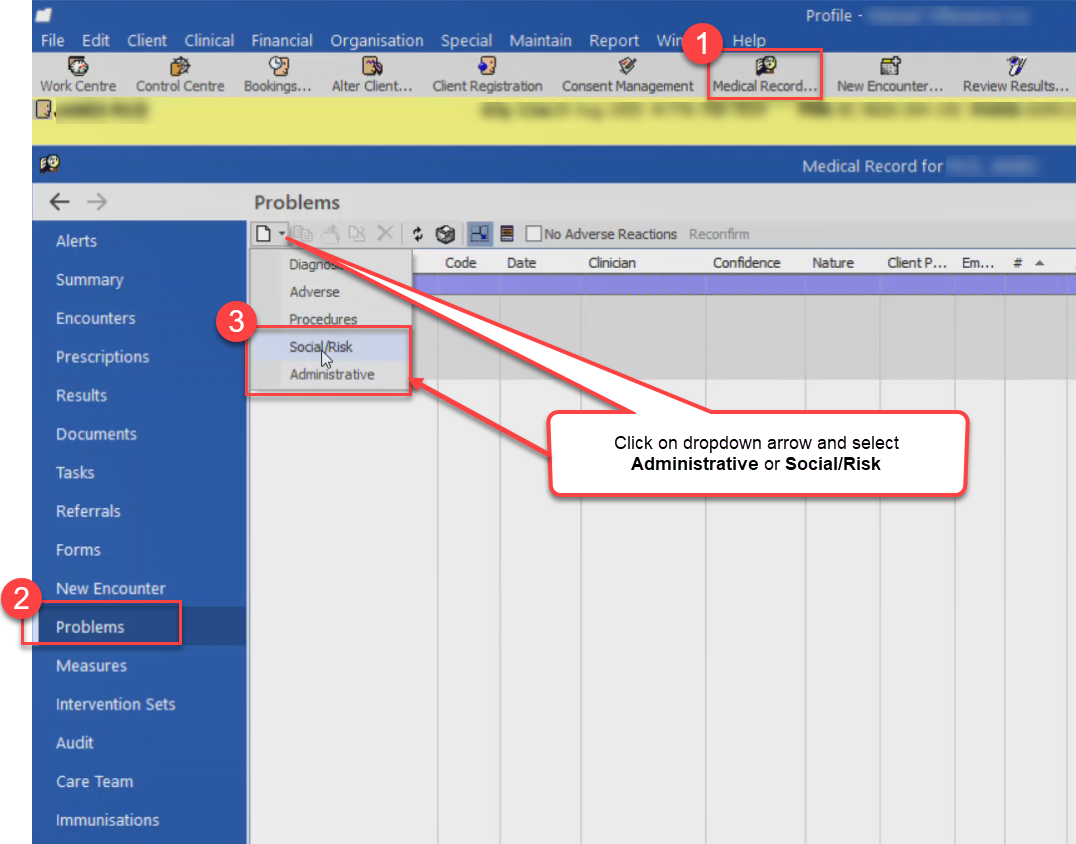Screen dimensions: 1076x844
Task: Open the Control Centre
Action: 180,76
